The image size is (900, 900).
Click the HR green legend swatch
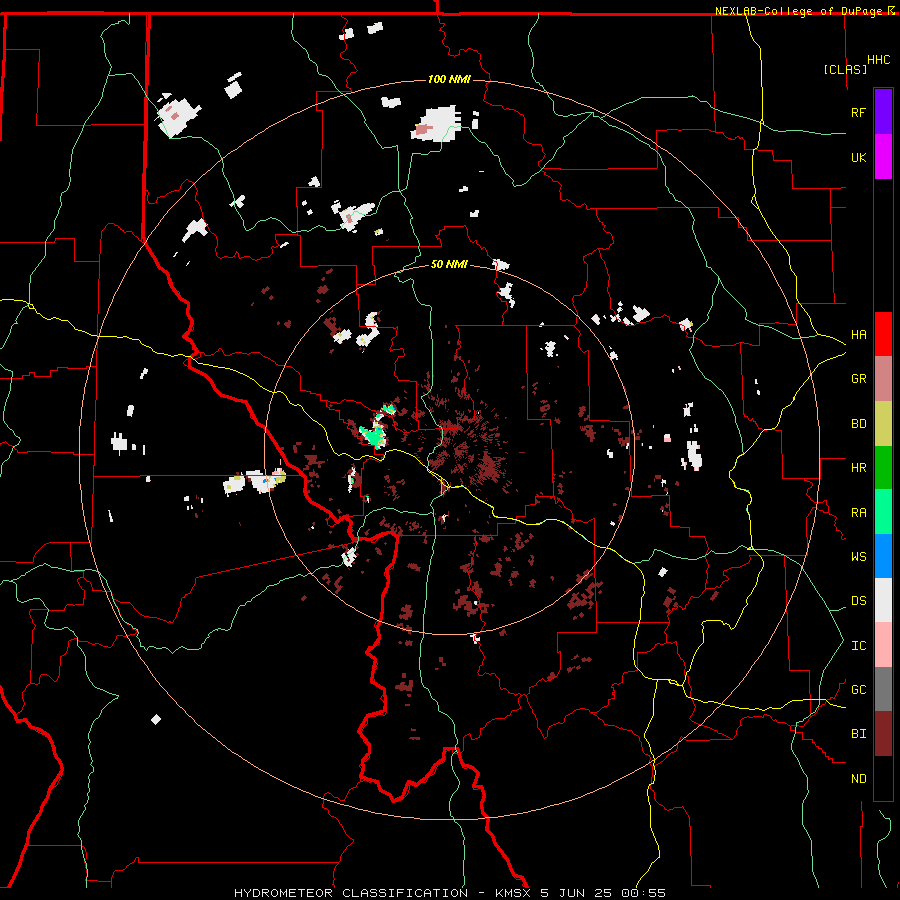[883, 468]
